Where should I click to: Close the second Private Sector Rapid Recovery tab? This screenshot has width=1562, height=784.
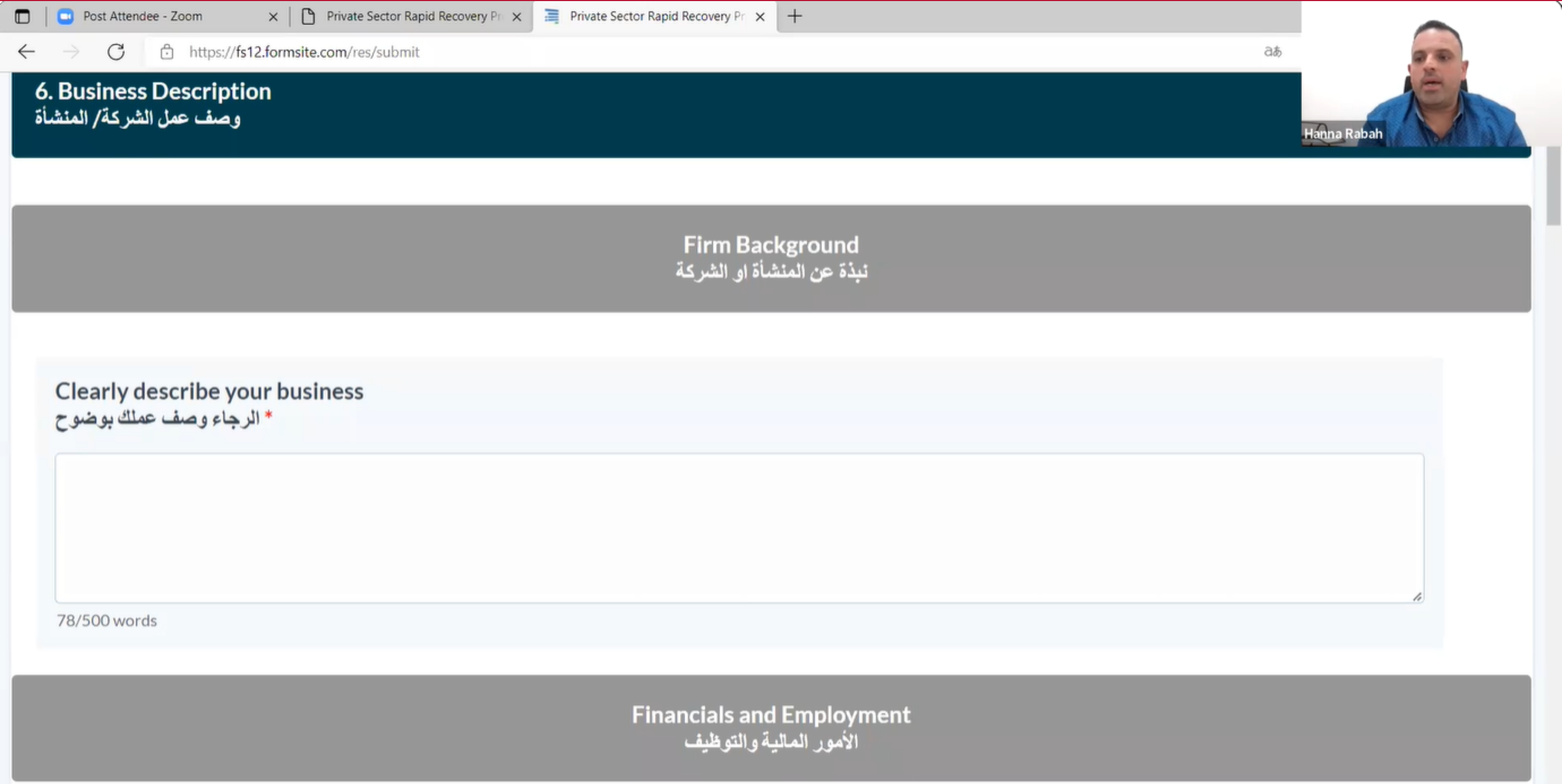(x=516, y=17)
